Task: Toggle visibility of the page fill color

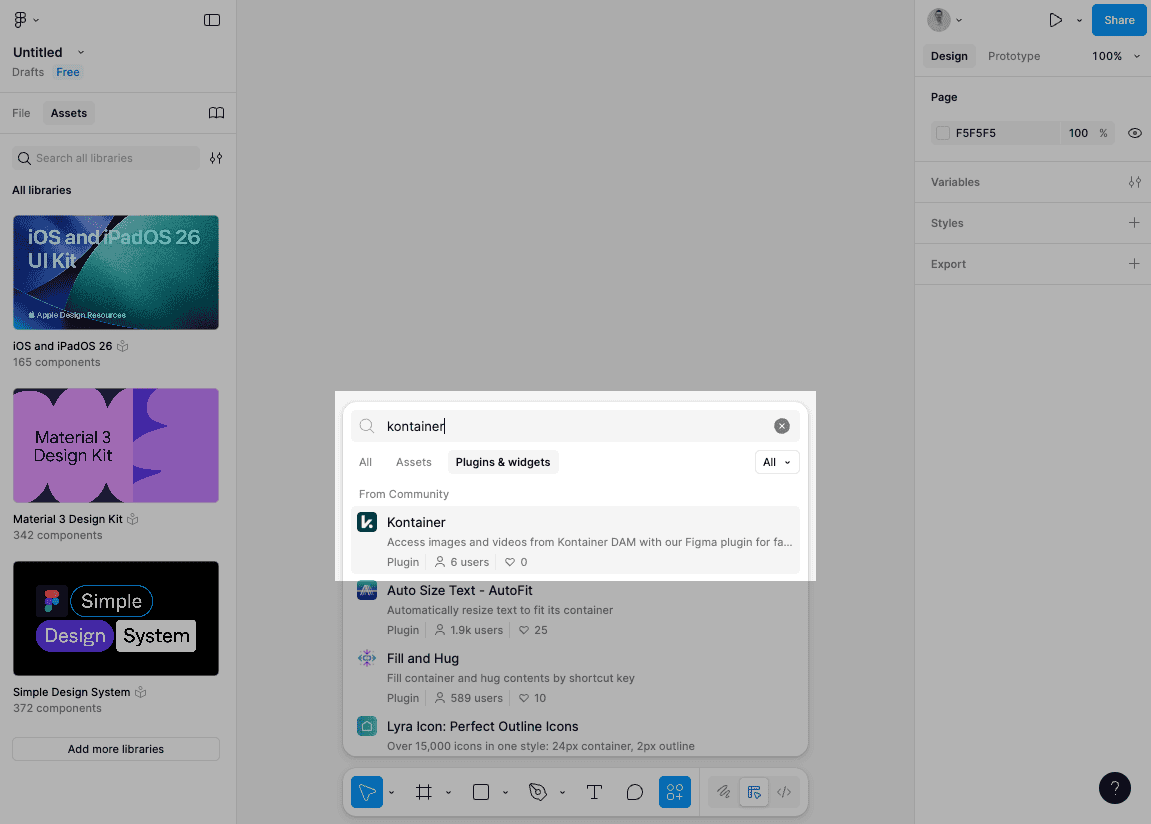Action: 1134,132
